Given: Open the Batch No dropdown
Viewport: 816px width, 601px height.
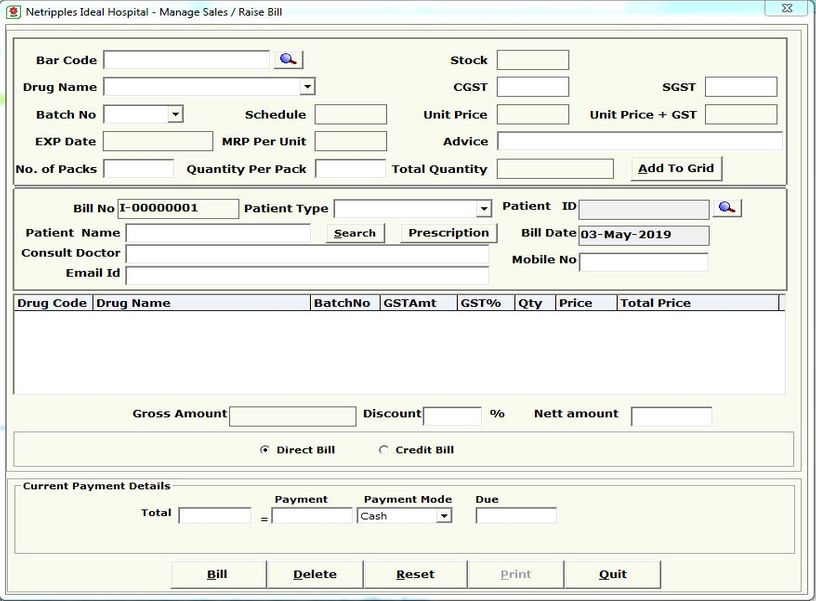Looking at the screenshot, I should (175, 114).
